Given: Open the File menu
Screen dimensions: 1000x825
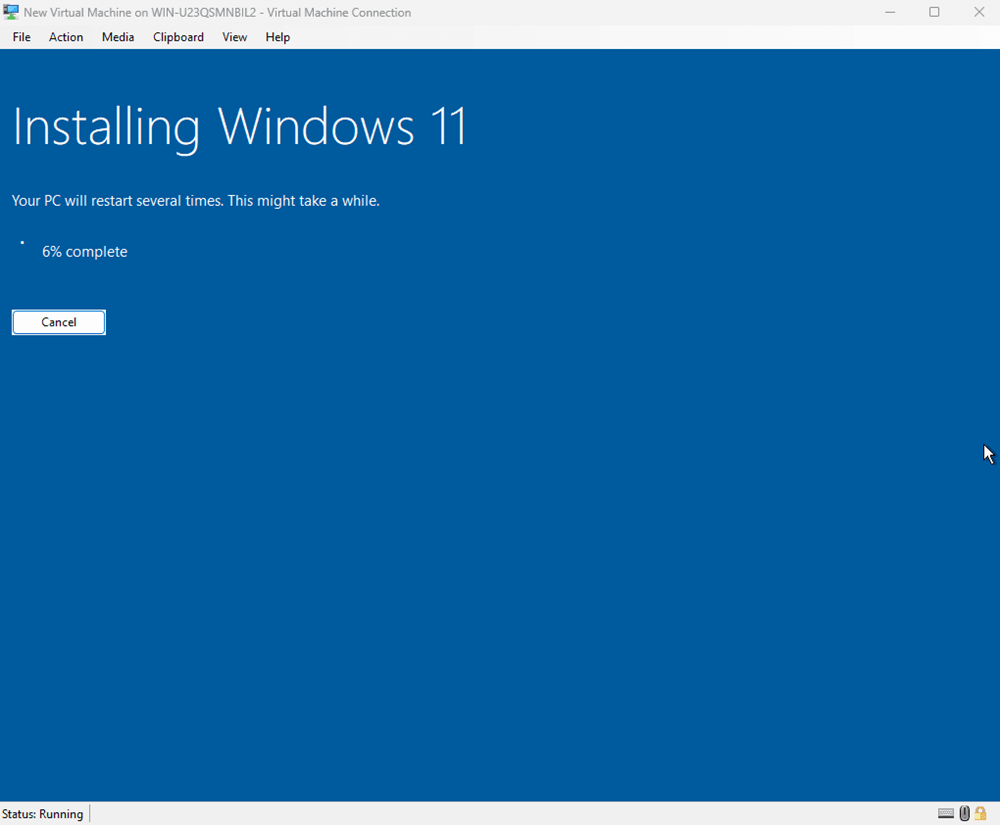Looking at the screenshot, I should (21, 37).
